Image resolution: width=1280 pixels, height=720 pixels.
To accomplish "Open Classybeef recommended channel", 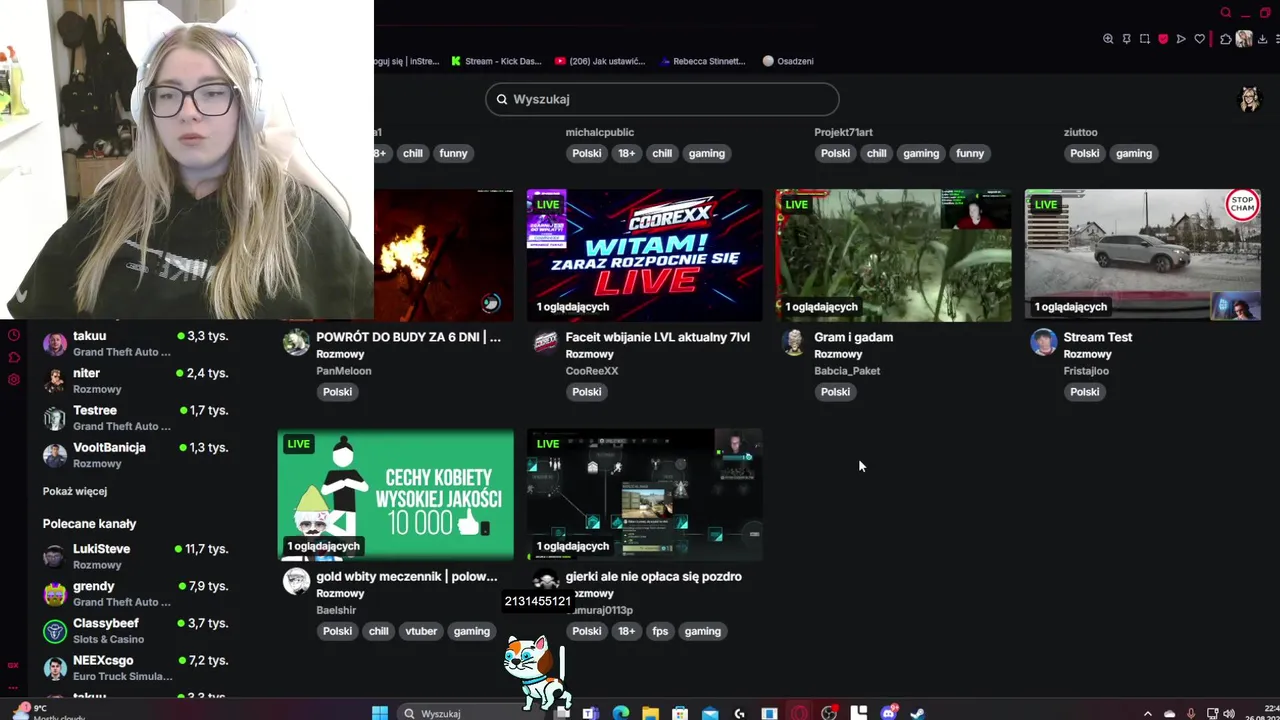I will pyautogui.click(x=136, y=630).
